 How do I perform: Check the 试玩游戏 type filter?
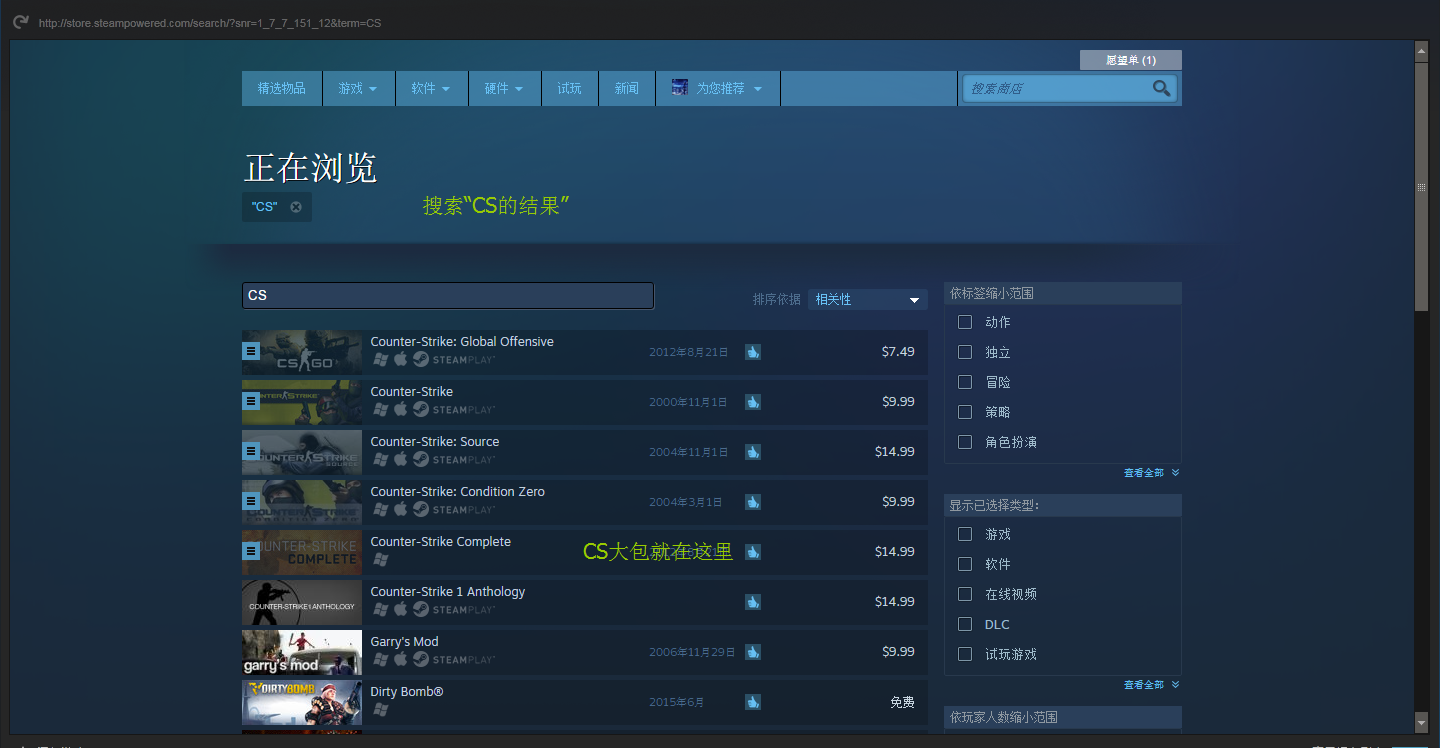965,654
